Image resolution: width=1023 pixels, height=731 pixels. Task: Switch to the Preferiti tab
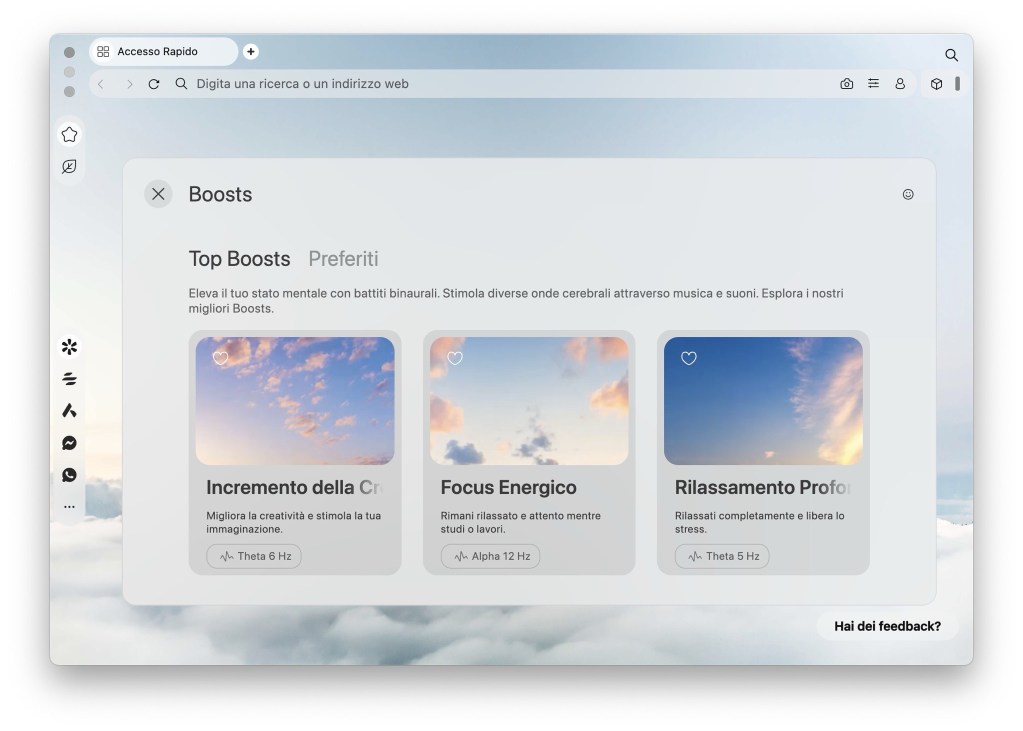[x=343, y=258]
